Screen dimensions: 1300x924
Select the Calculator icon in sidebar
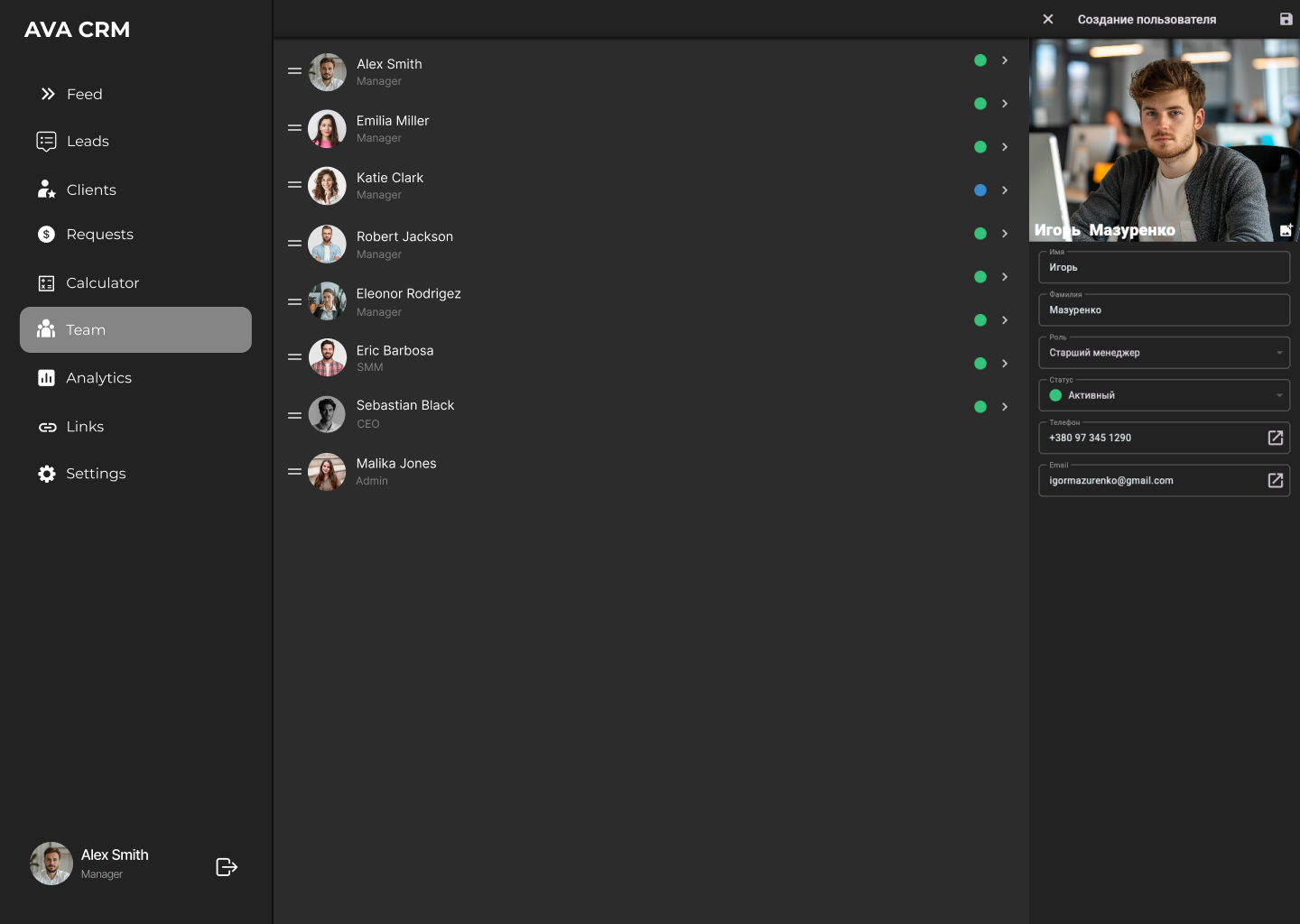(x=46, y=282)
